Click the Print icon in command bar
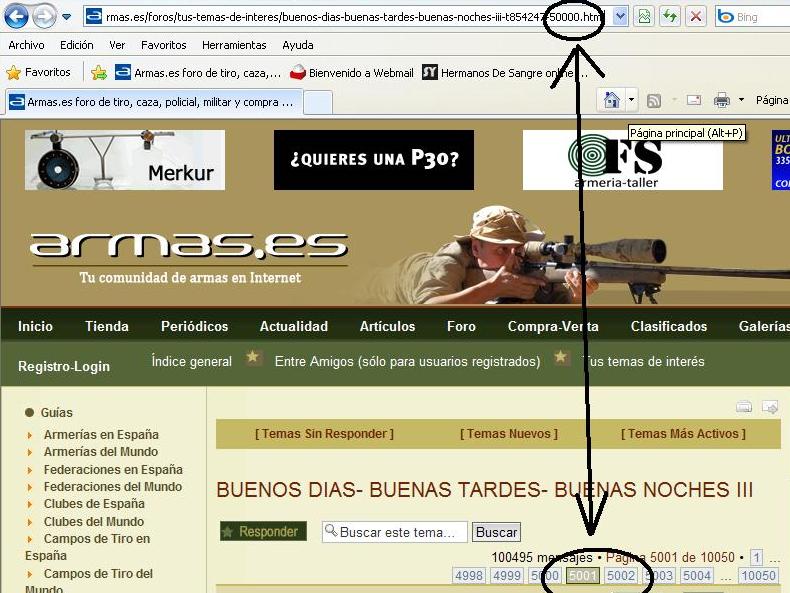This screenshot has height=593, width=790. click(721, 100)
